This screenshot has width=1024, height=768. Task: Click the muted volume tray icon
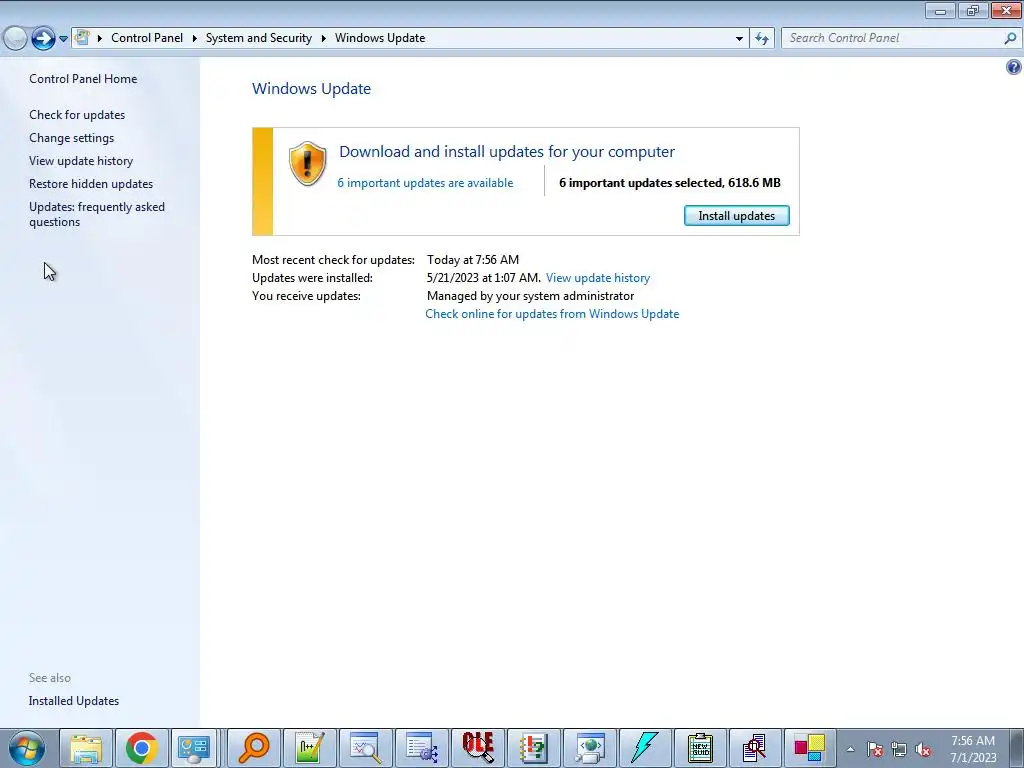coord(923,749)
